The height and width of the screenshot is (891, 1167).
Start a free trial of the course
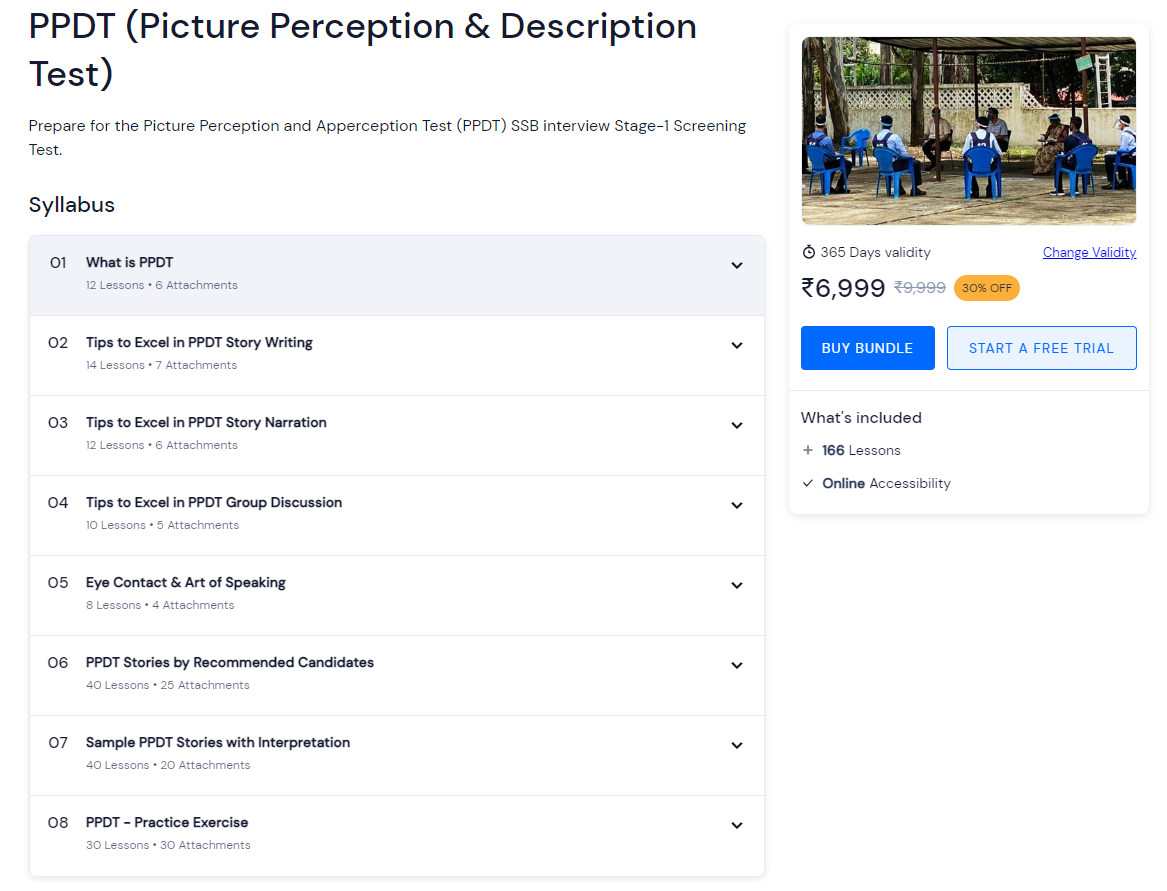coord(1041,348)
